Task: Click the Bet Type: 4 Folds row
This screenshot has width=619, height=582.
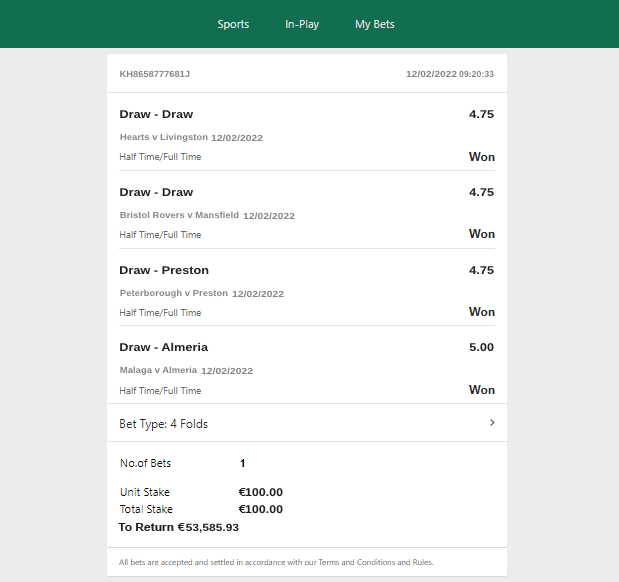Action: [307, 423]
